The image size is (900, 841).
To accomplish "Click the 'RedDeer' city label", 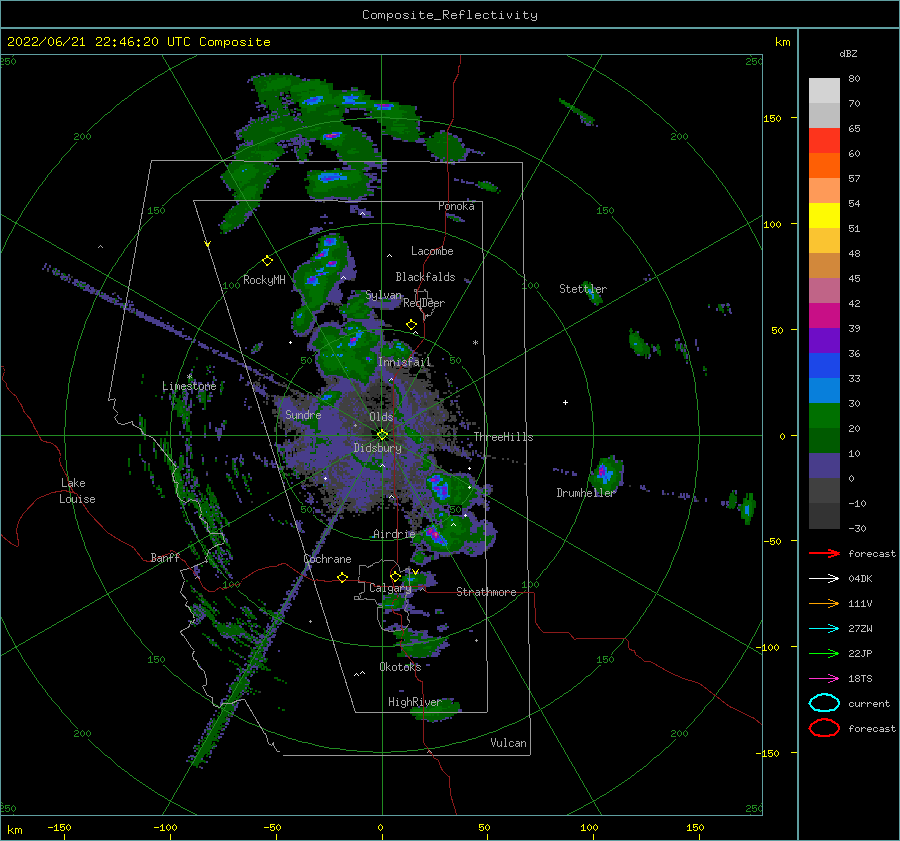I will tap(424, 303).
